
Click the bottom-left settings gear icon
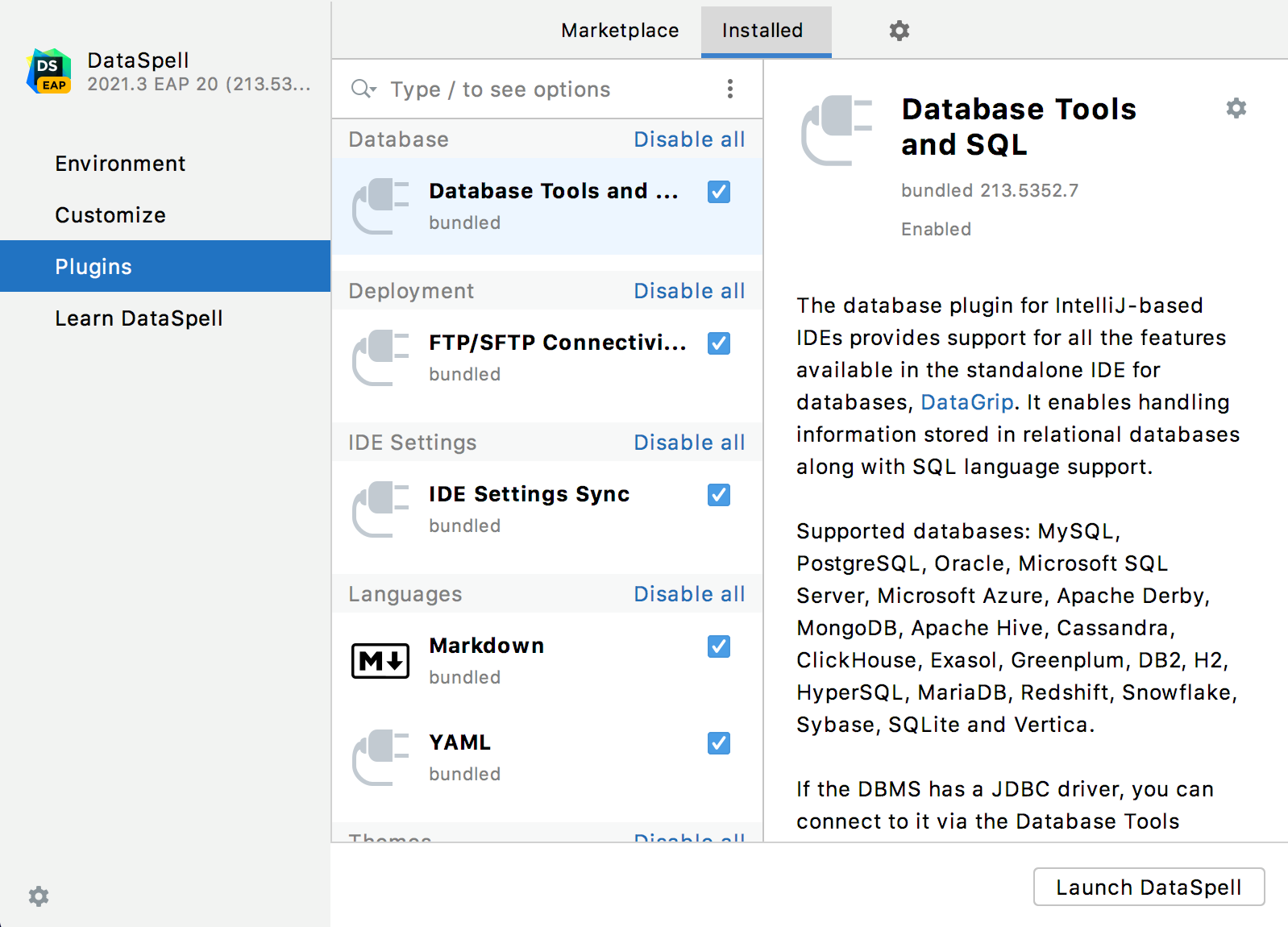39,896
